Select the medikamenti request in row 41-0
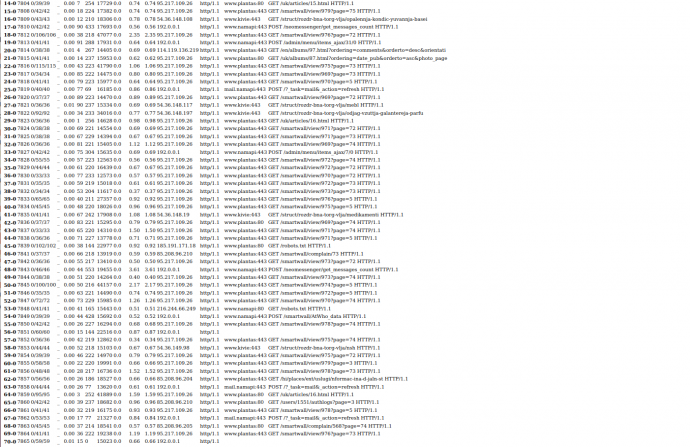Screen dimensions: 690x447 point(335,215)
